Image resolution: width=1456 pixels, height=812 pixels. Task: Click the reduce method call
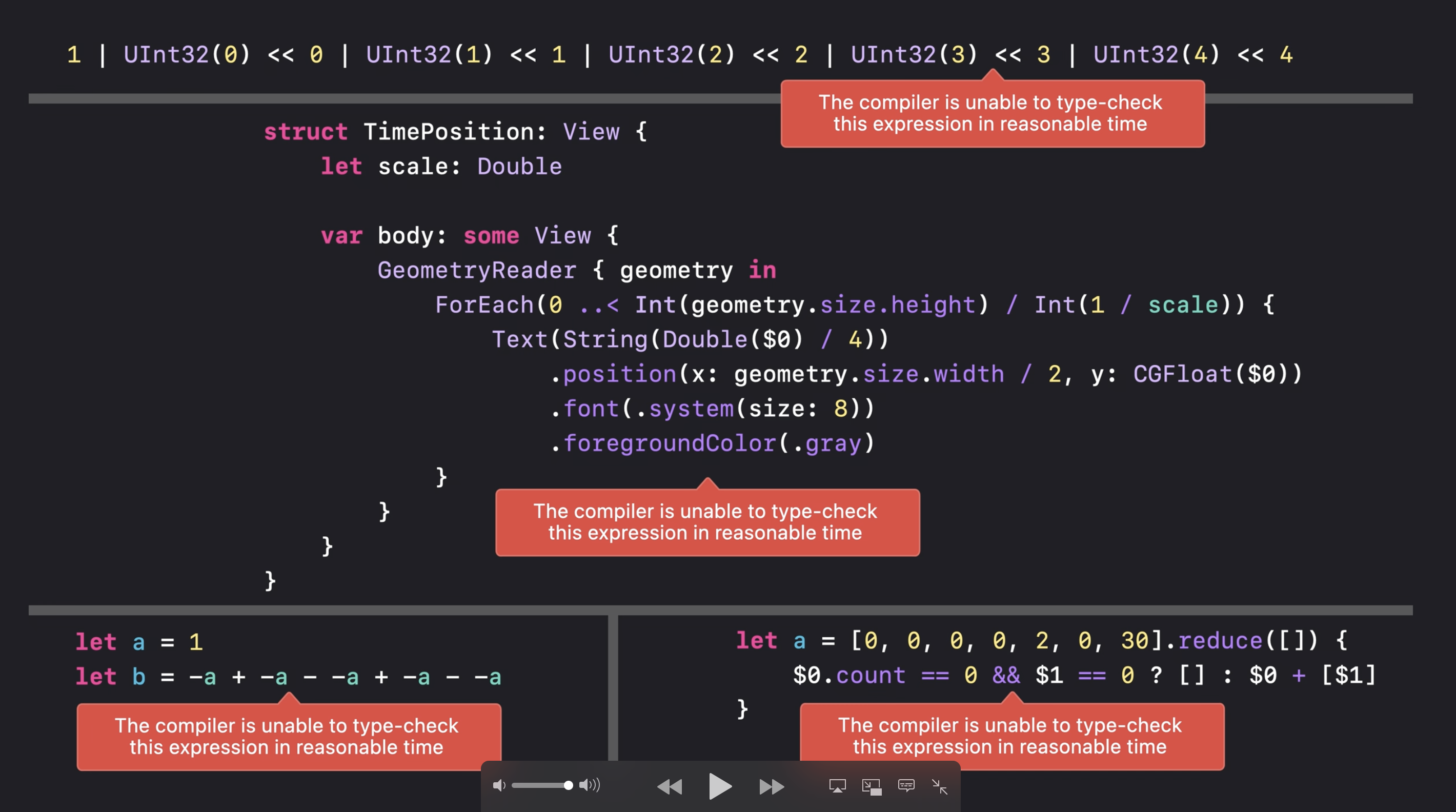pyautogui.click(x=1220, y=641)
